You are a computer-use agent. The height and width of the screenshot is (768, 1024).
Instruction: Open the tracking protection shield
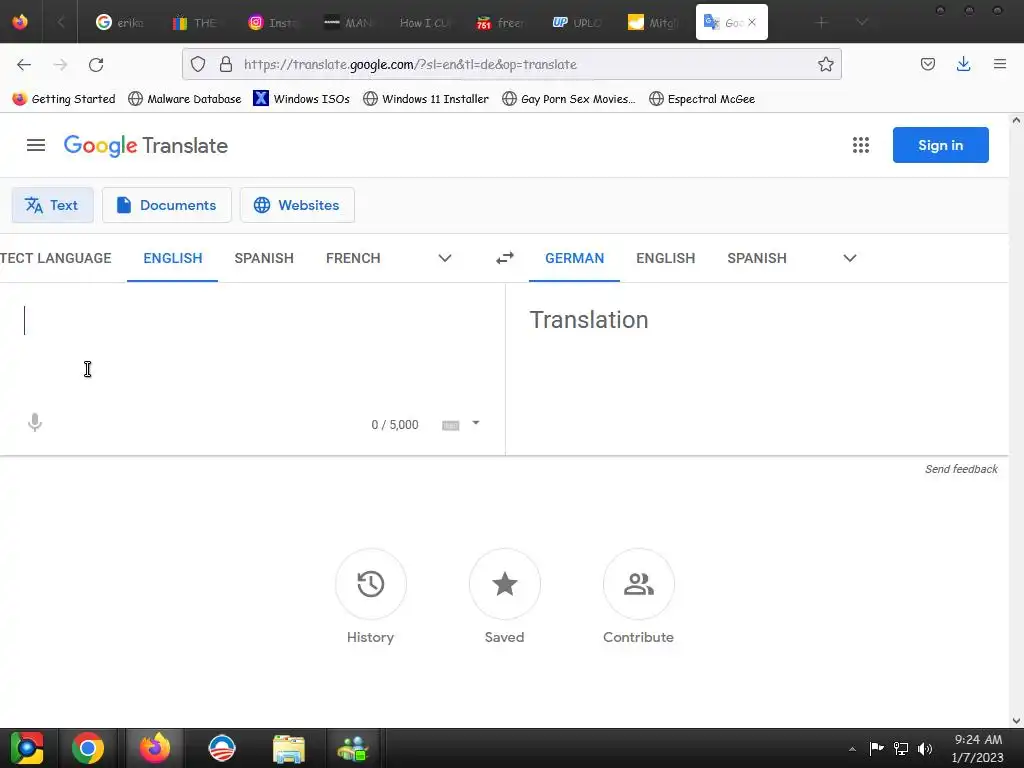pyautogui.click(x=198, y=64)
